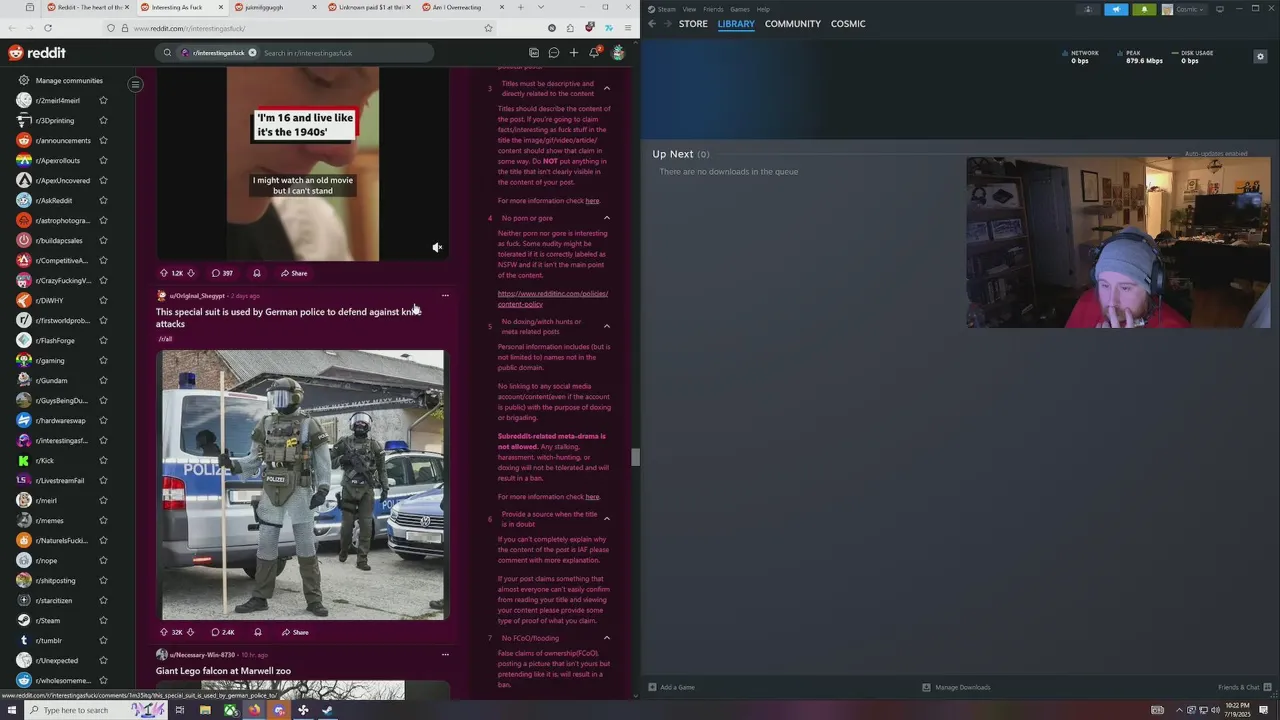Open u/Original_Shegypt profile

(197, 296)
